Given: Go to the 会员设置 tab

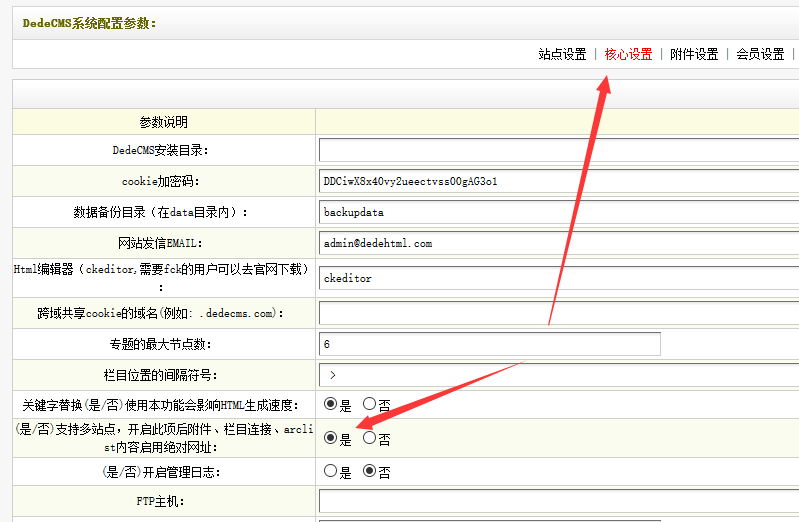Looking at the screenshot, I should coord(760,54).
